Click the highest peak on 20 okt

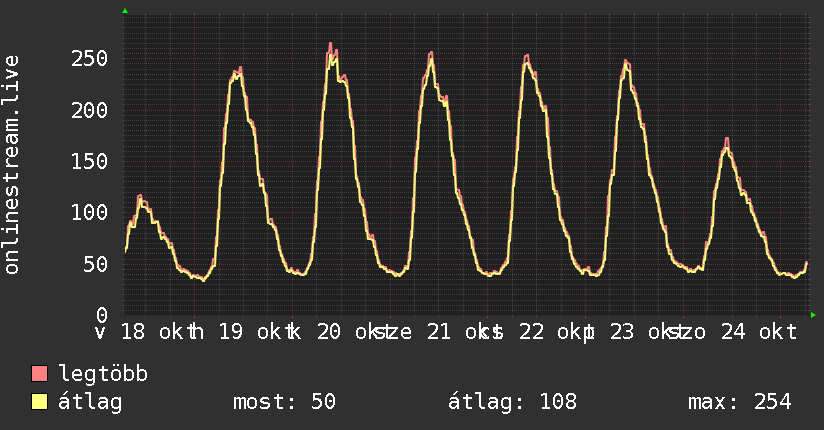tap(331, 44)
